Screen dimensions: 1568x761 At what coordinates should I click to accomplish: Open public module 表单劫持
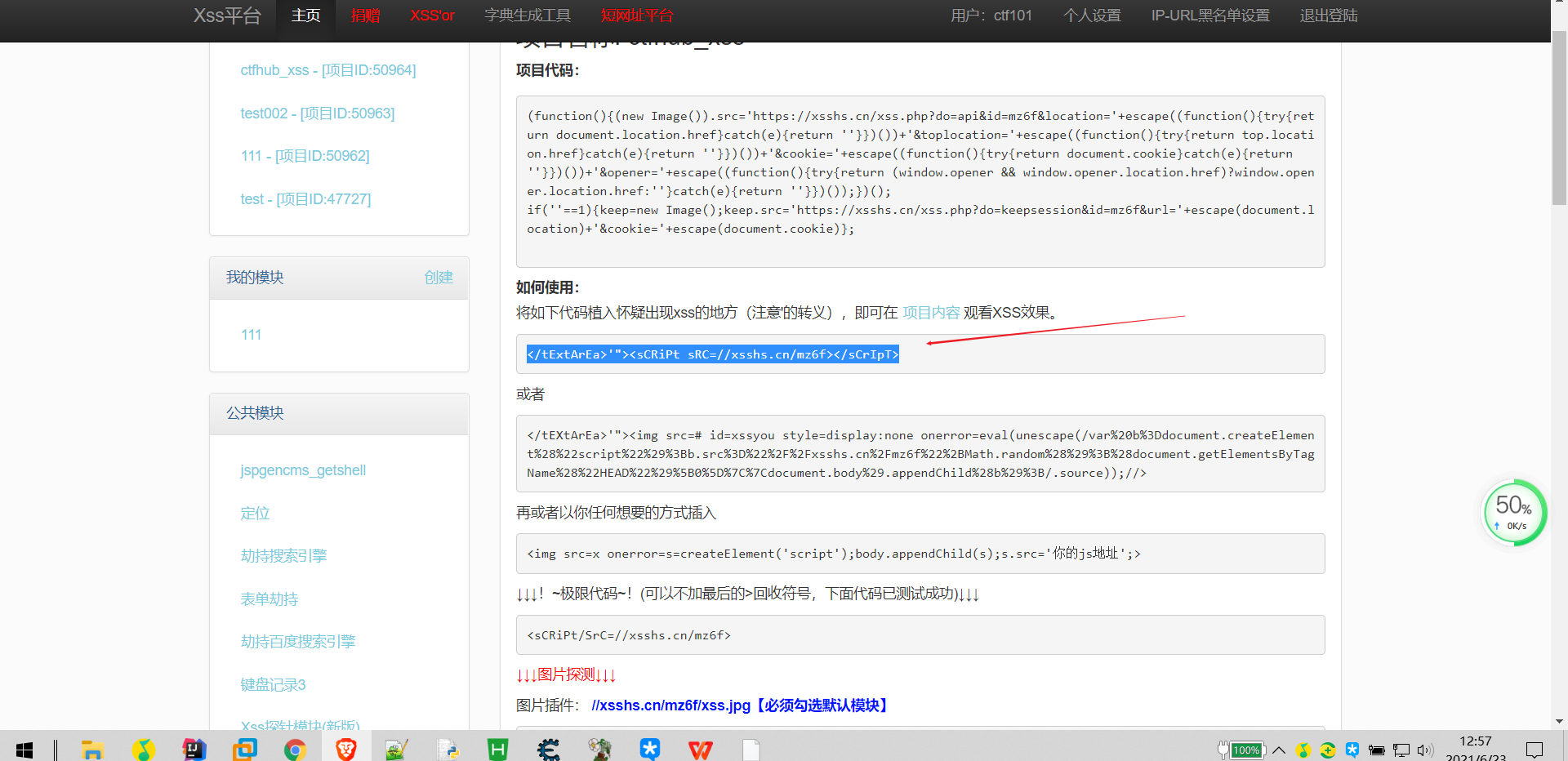(269, 599)
